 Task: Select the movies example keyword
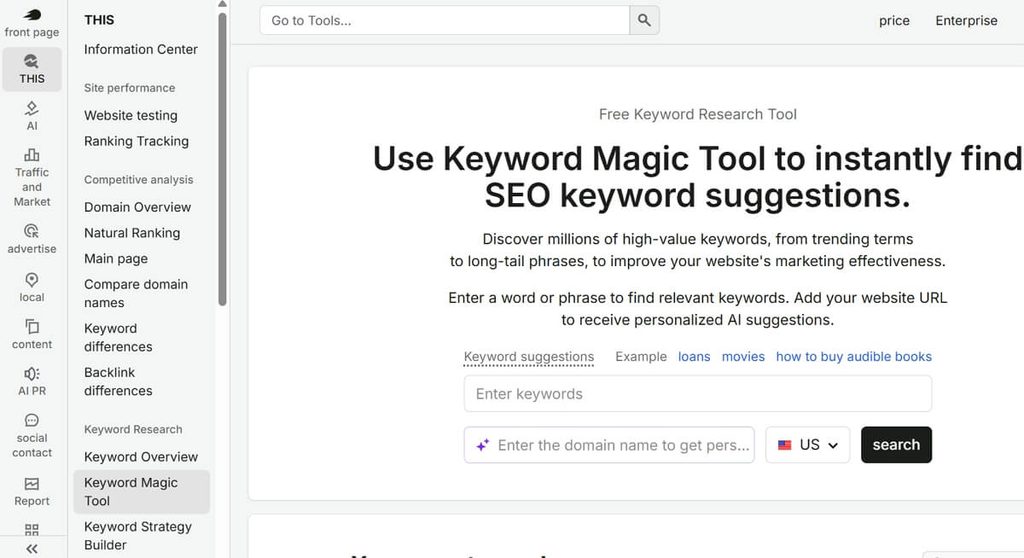pos(743,357)
